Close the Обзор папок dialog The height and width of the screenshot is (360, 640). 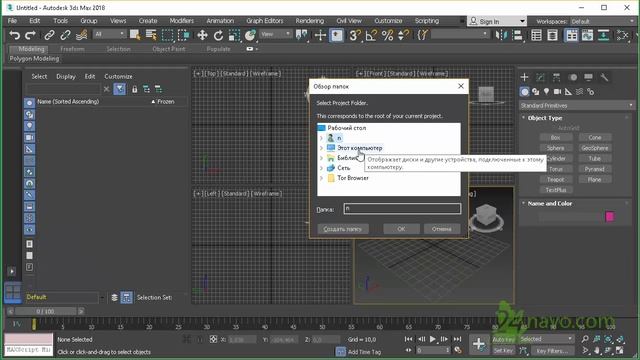461,86
